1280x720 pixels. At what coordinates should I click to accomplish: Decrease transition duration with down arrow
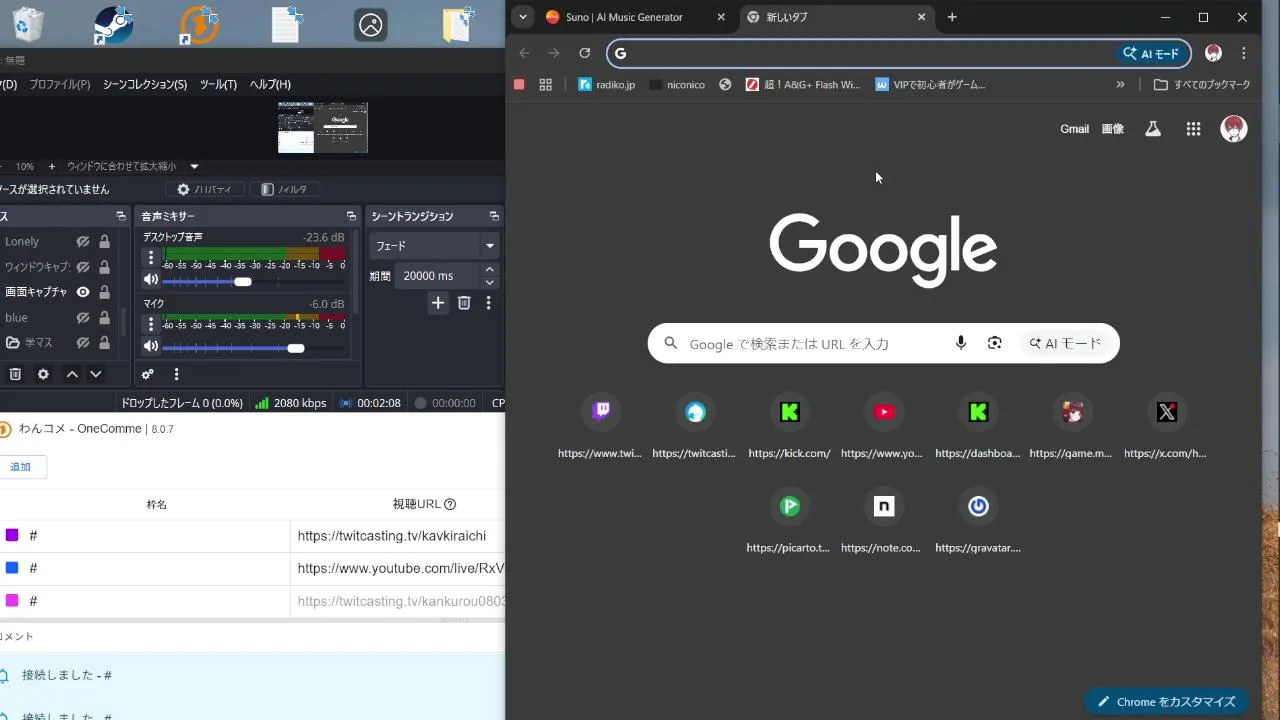489,282
